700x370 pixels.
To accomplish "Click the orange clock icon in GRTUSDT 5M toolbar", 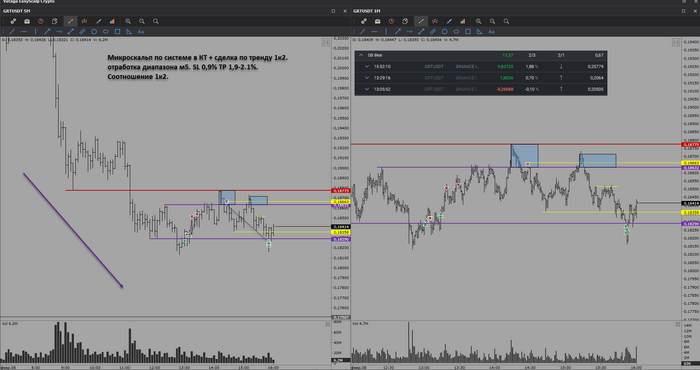I will click(41, 21).
